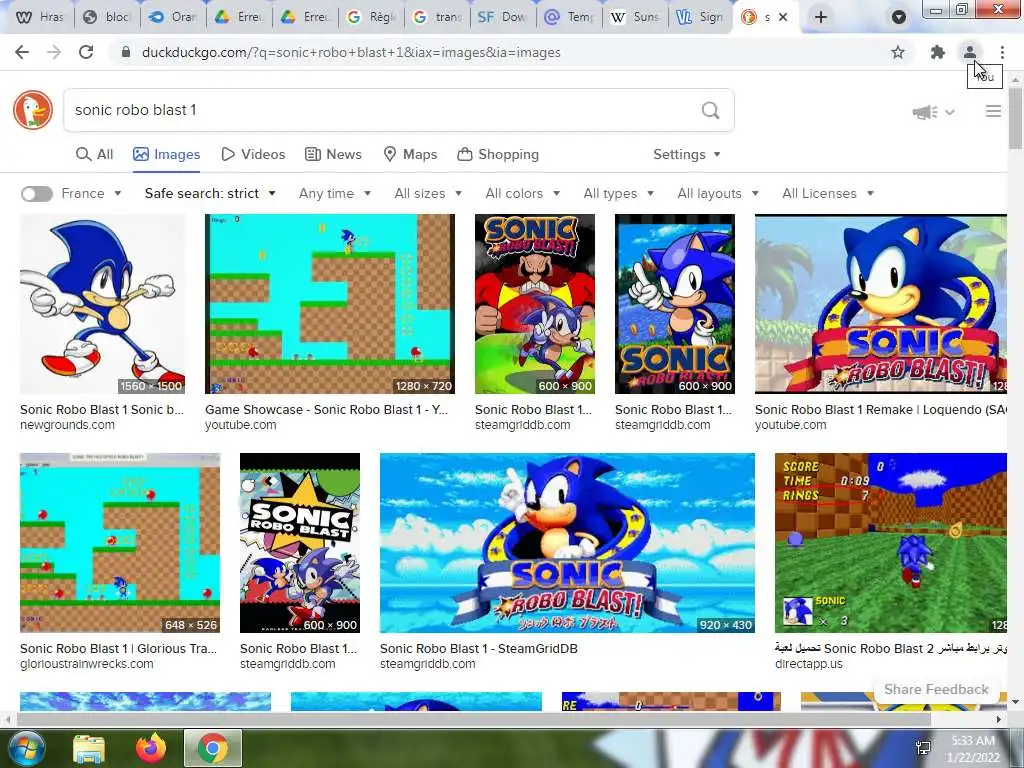Reload the page
The image size is (1024, 768).
[86, 52]
